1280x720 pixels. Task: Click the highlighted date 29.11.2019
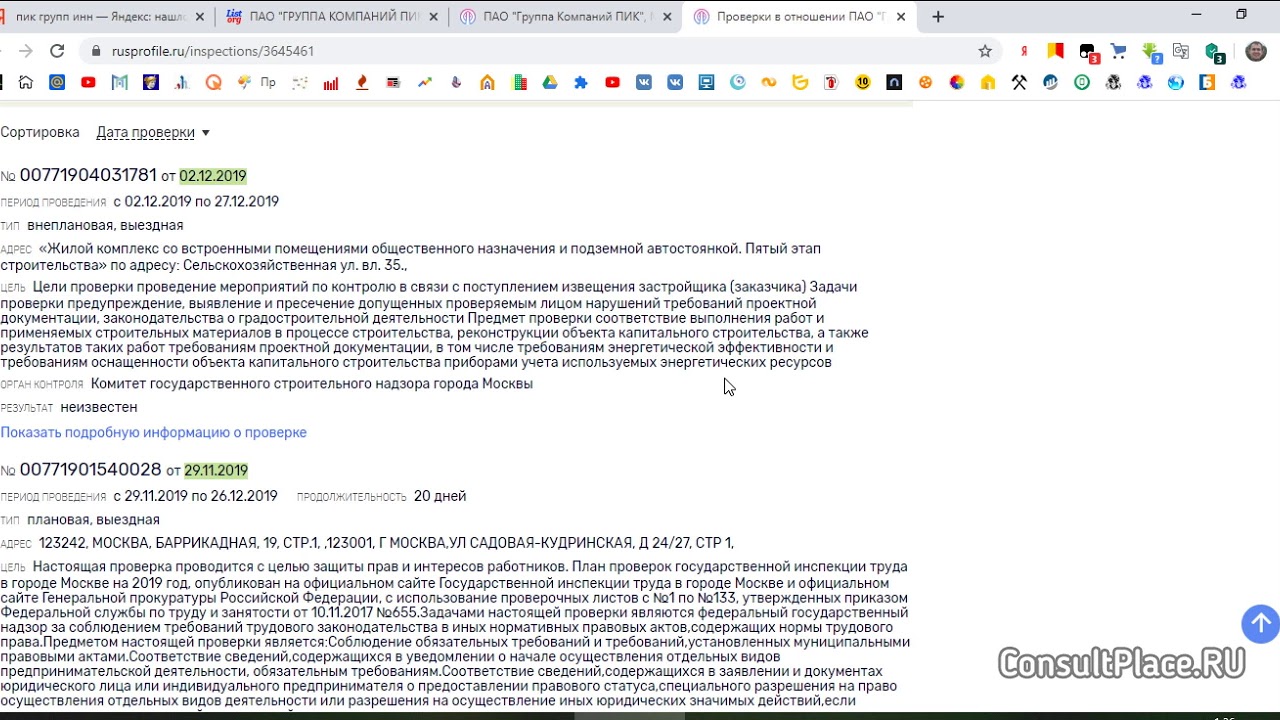(216, 470)
